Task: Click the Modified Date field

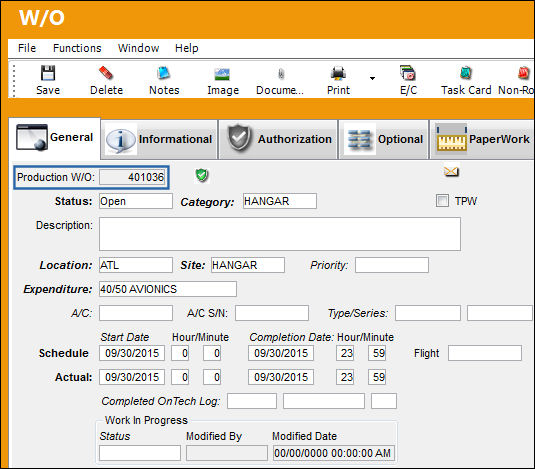Action: (x=334, y=453)
